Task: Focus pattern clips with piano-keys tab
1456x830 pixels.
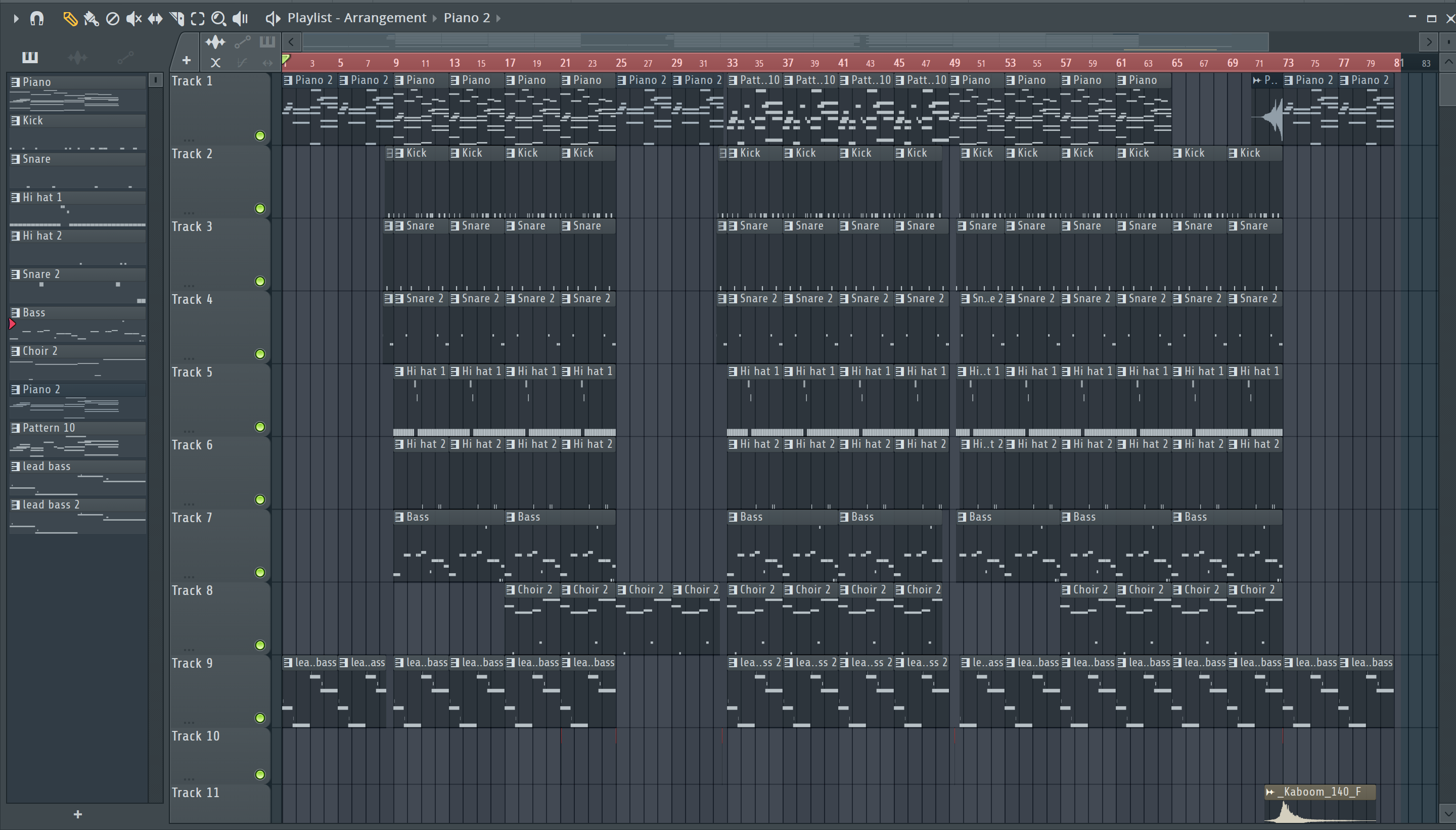Action: pos(267,41)
